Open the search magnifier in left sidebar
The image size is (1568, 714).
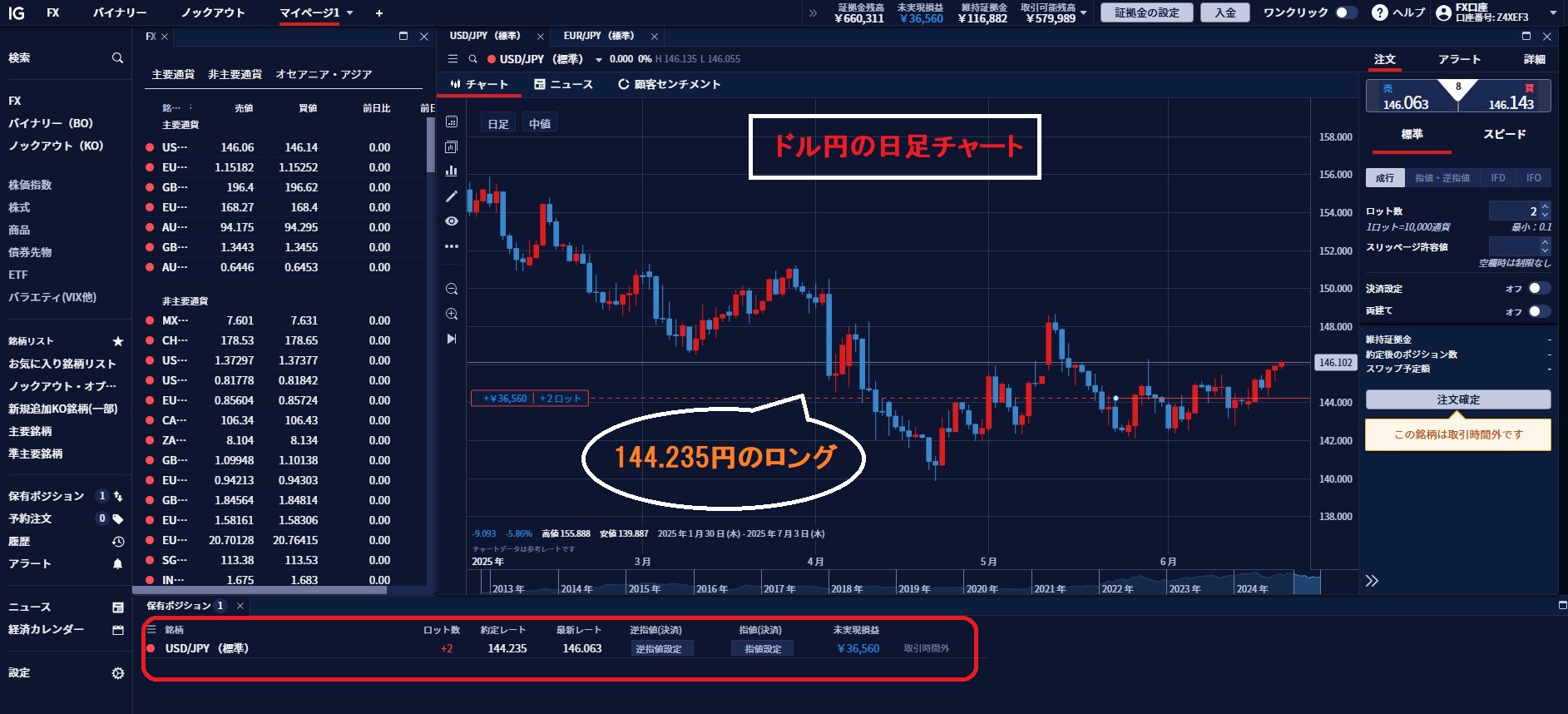pyautogui.click(x=117, y=58)
